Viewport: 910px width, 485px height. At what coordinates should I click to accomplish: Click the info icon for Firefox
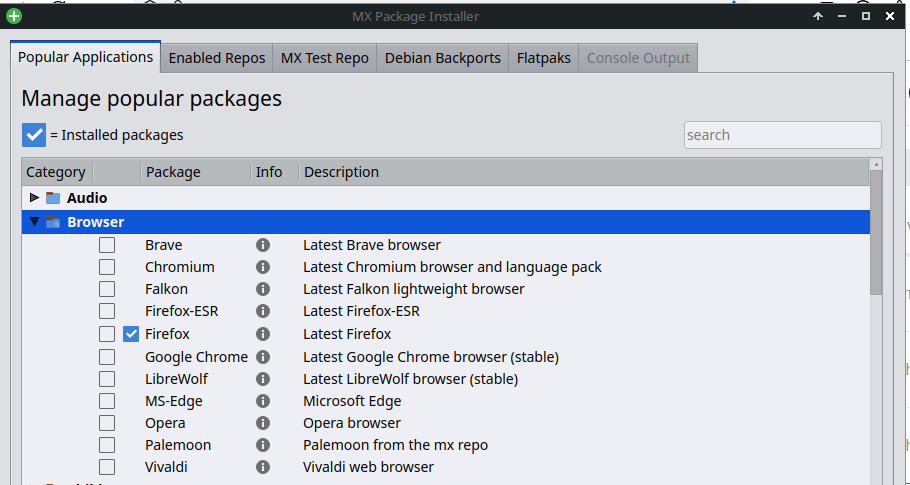[263, 334]
